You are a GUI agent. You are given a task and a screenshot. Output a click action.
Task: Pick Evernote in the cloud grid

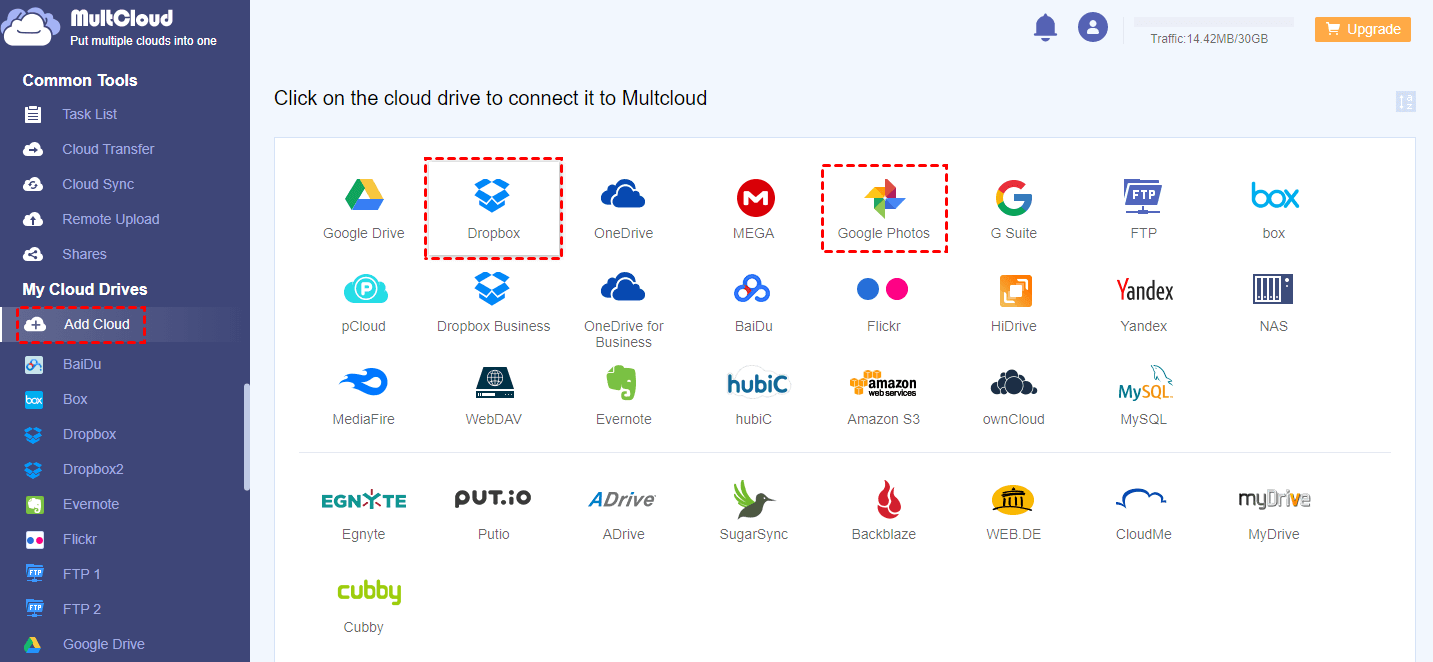[623, 382]
